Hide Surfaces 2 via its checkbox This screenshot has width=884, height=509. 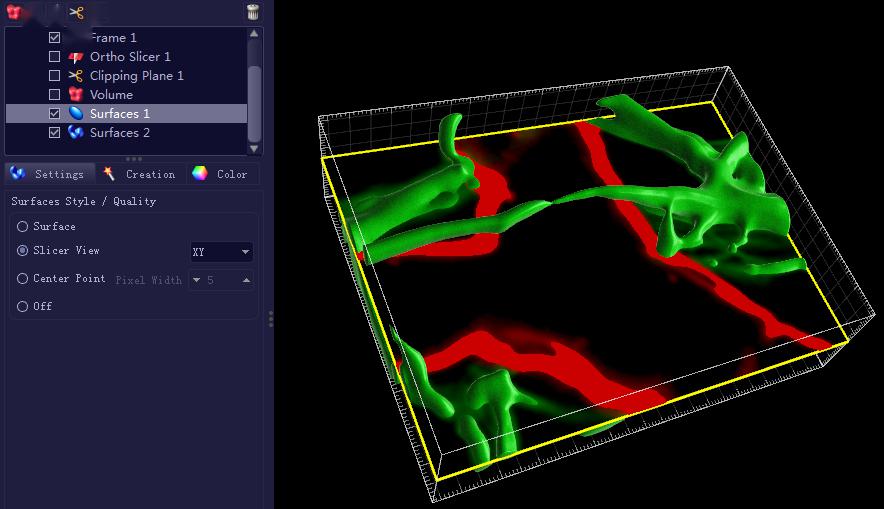(55, 133)
